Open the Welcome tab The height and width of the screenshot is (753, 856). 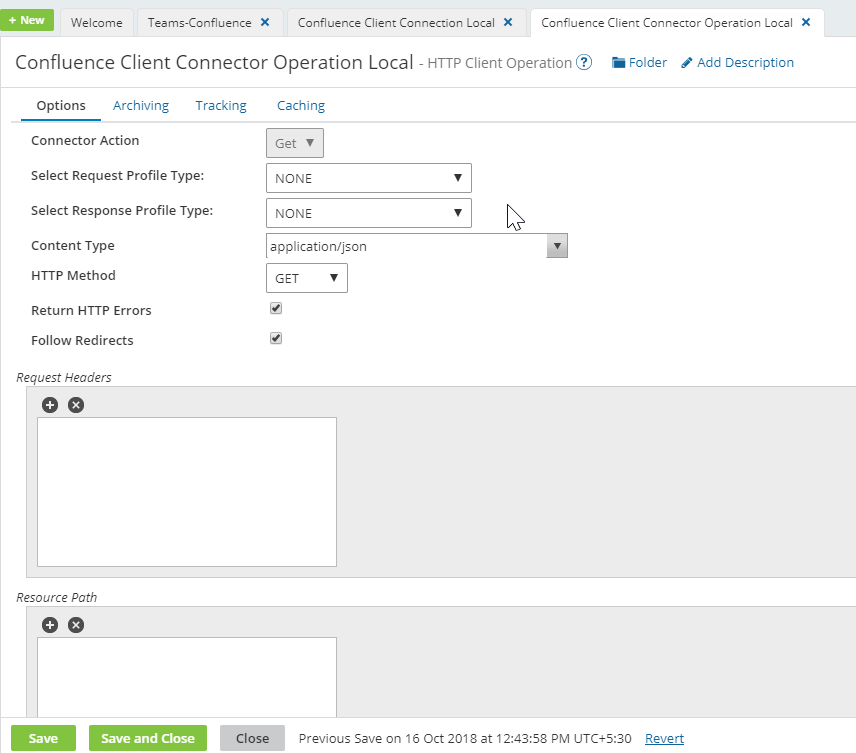pos(97,23)
